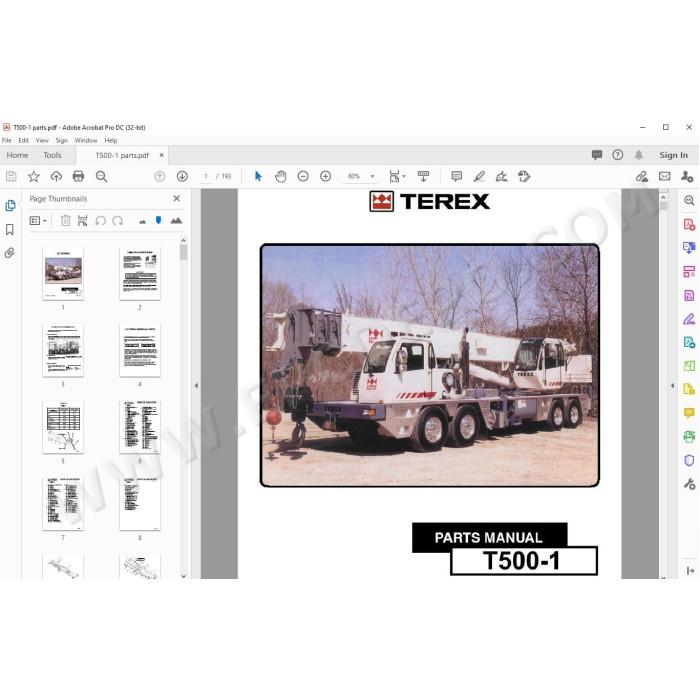This screenshot has width=700, height=700.
Task: Share with others person icon
Action: point(687,176)
